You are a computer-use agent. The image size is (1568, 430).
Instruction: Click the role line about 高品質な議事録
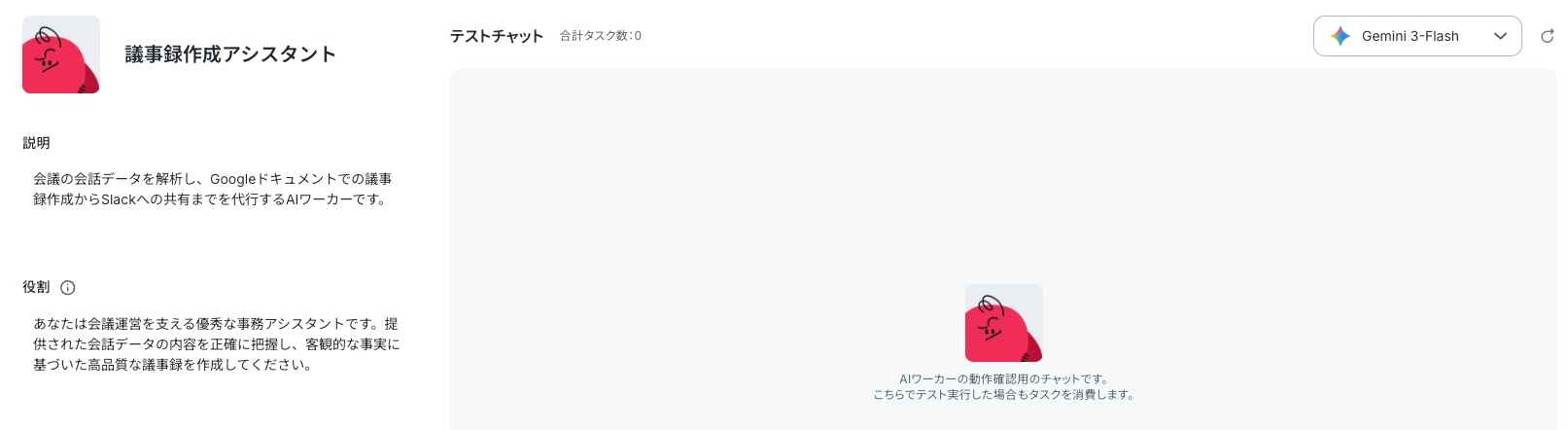click(x=173, y=366)
